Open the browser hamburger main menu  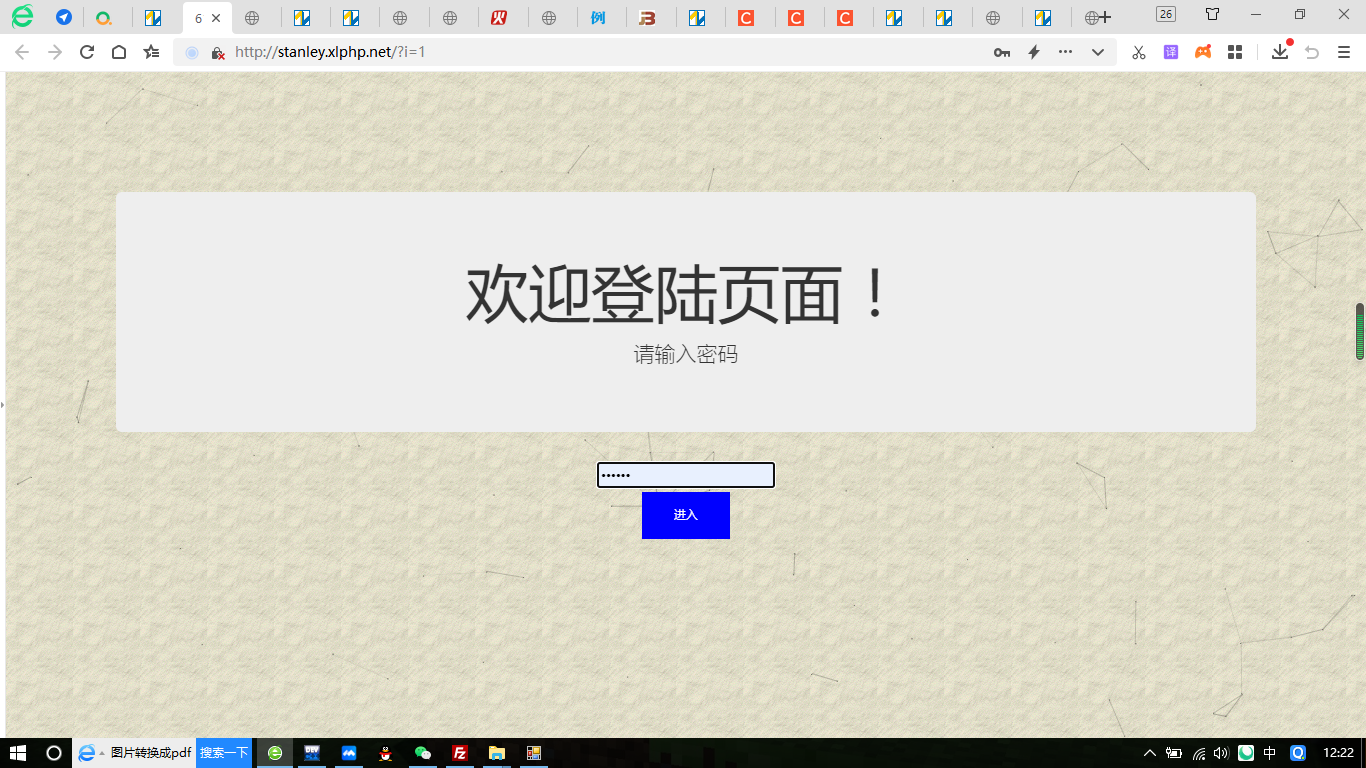tap(1343, 52)
